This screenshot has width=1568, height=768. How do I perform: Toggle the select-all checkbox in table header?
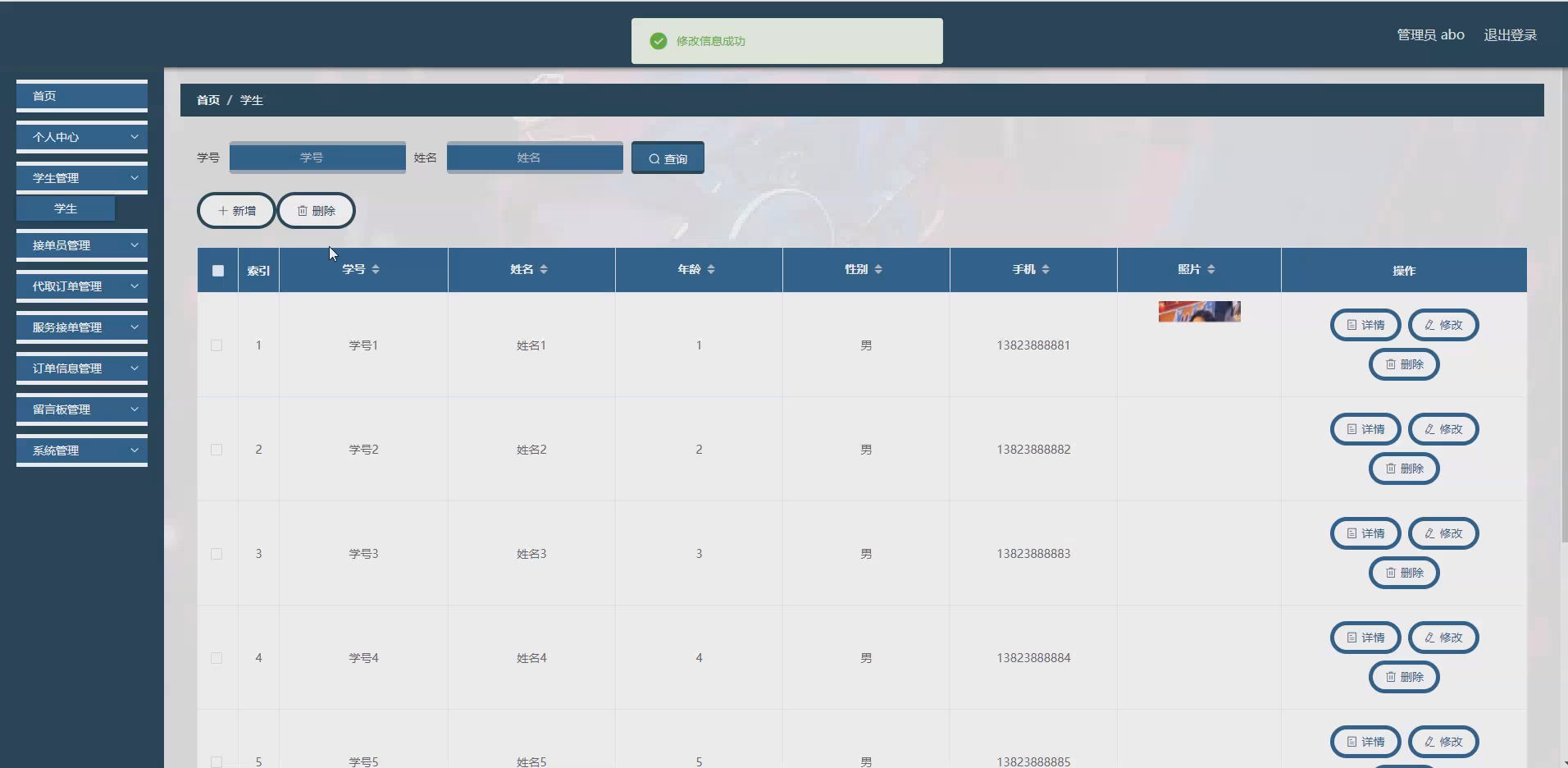(x=217, y=271)
